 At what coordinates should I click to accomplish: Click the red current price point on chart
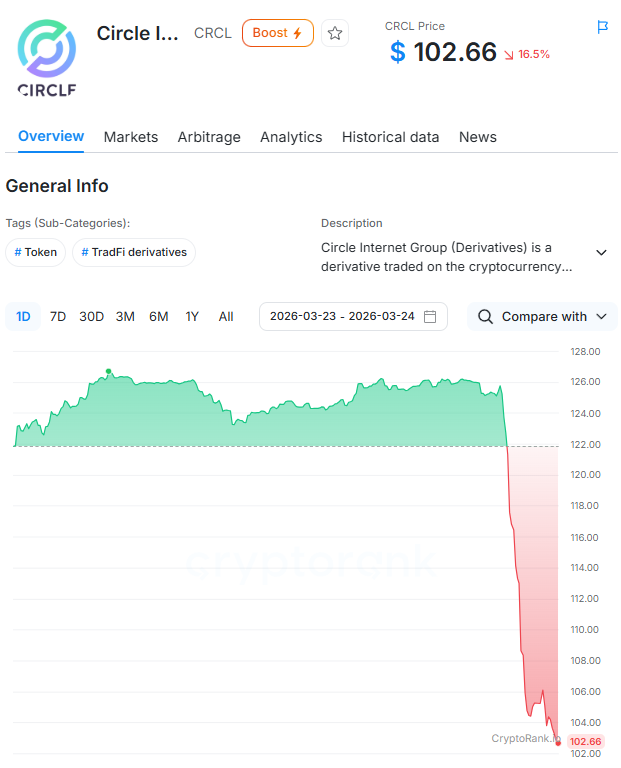coord(558,743)
